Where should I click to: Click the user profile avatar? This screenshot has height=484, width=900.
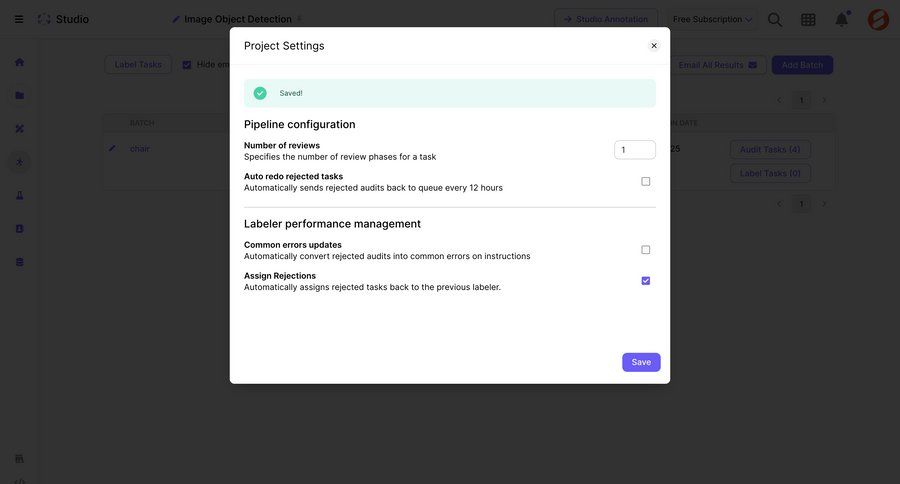878,19
